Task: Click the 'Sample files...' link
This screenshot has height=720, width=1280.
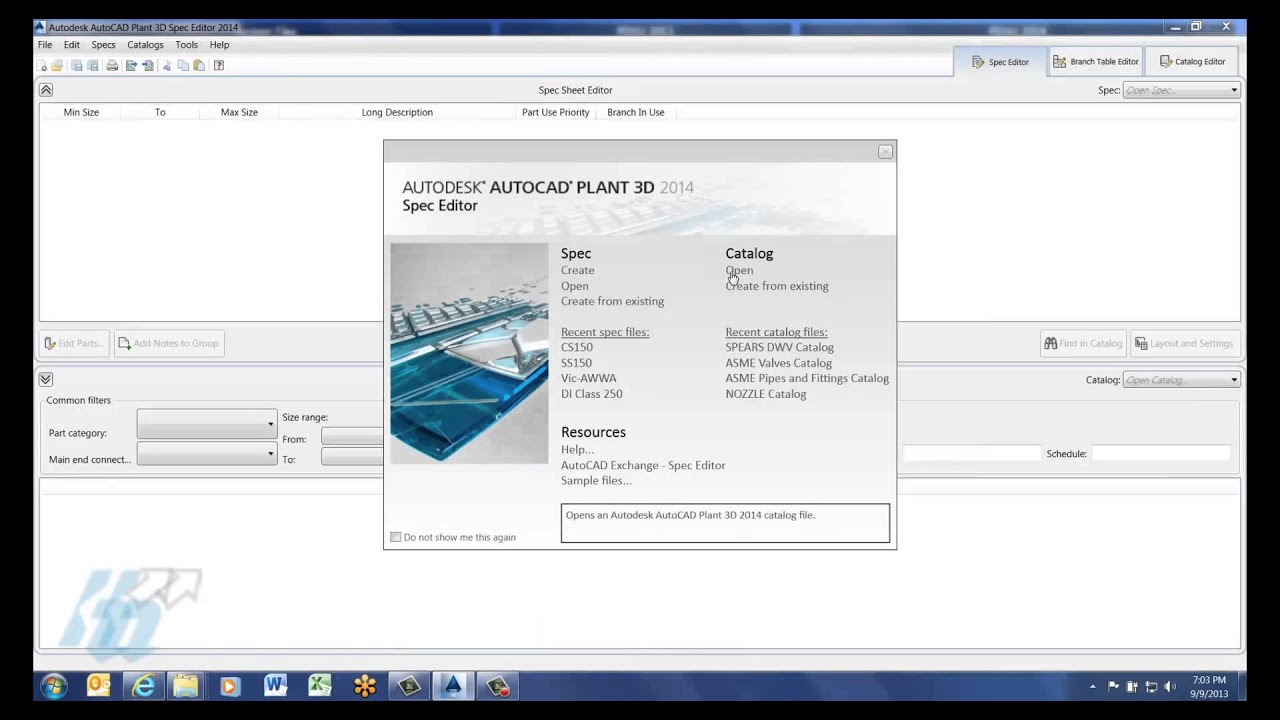Action: 596,481
